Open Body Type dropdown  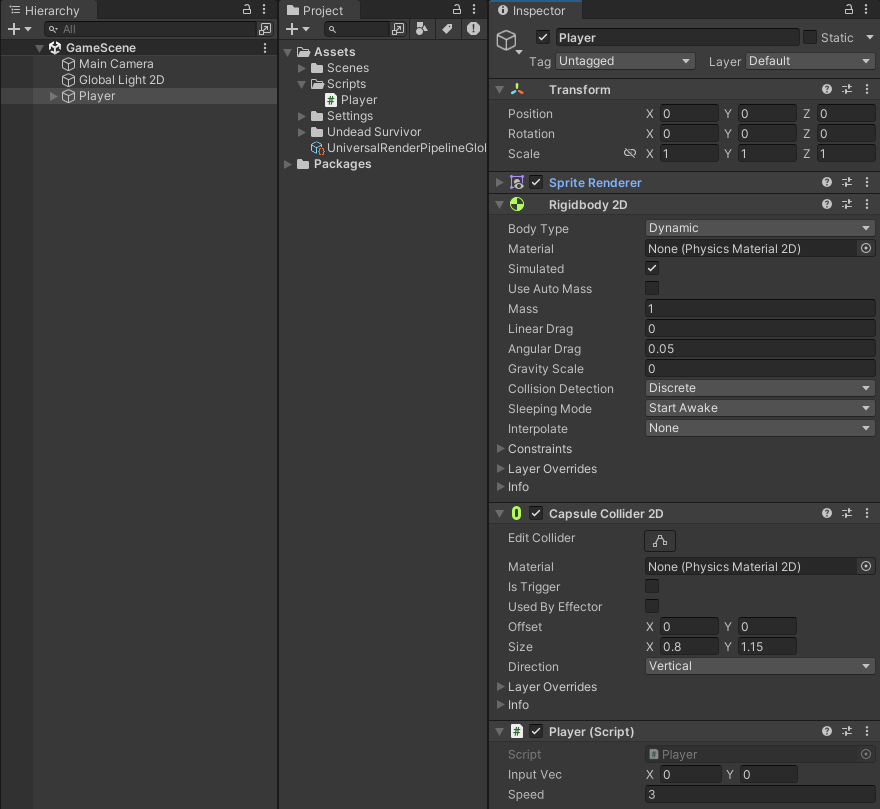click(760, 228)
